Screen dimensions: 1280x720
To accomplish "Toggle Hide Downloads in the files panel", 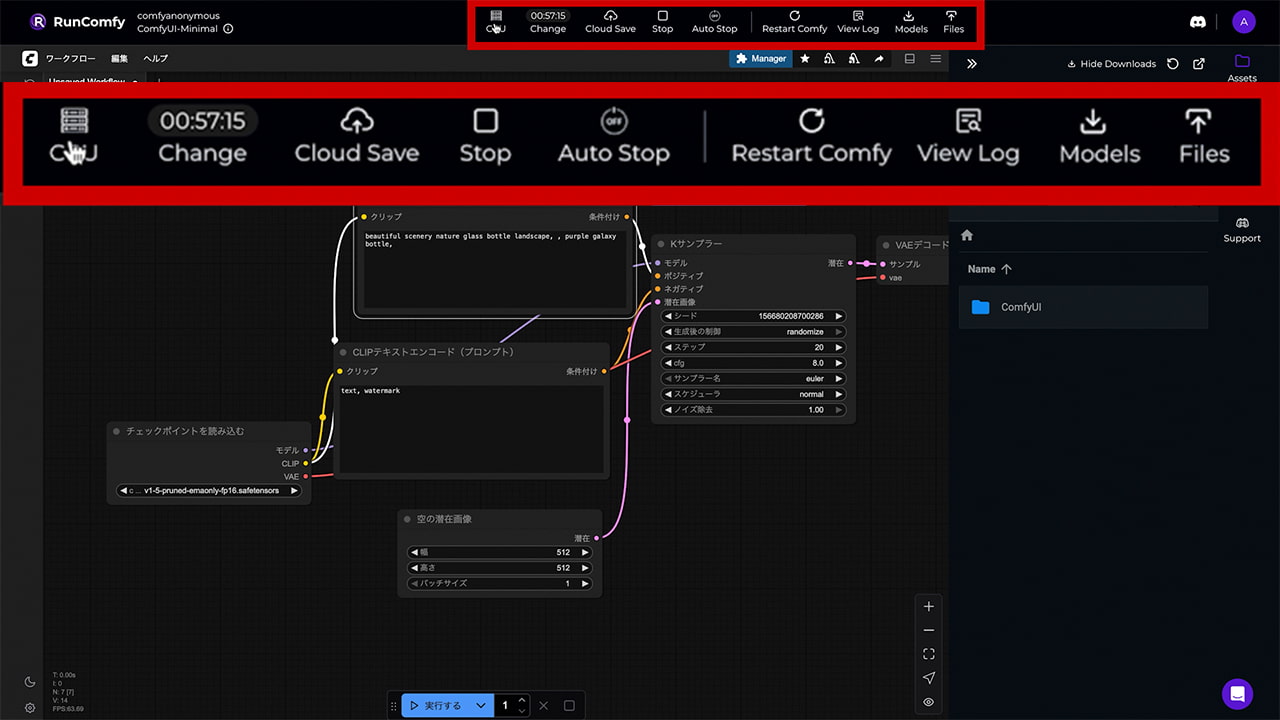I will [x=1111, y=64].
